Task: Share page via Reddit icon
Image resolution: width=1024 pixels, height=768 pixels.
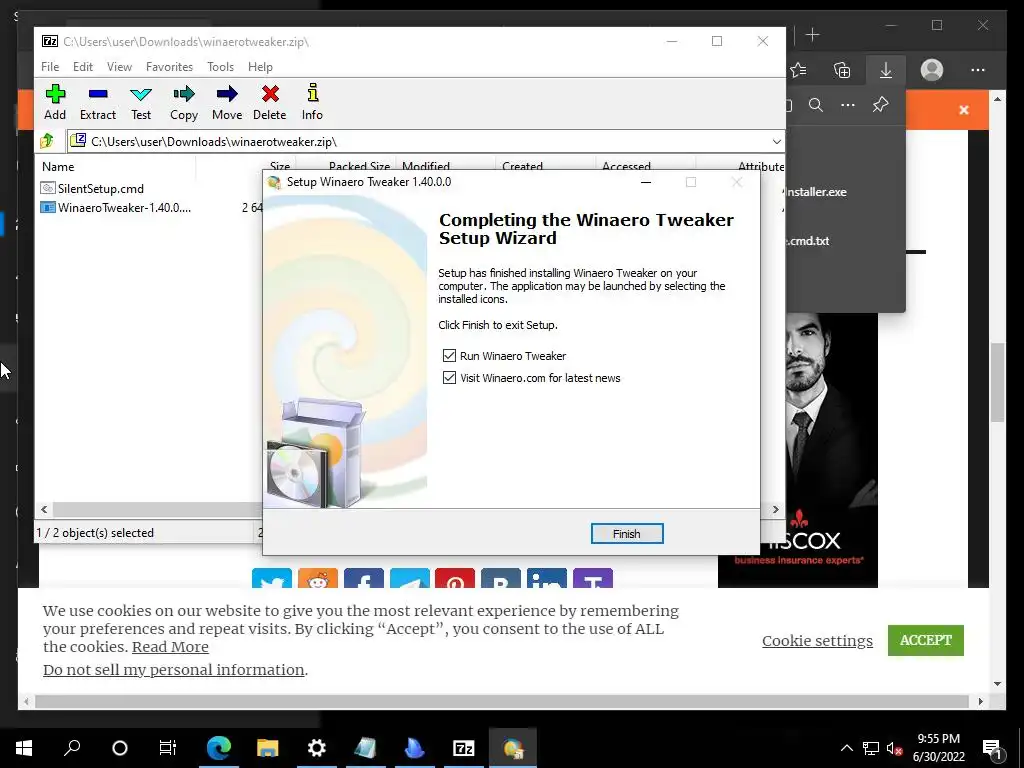Action: click(x=318, y=579)
